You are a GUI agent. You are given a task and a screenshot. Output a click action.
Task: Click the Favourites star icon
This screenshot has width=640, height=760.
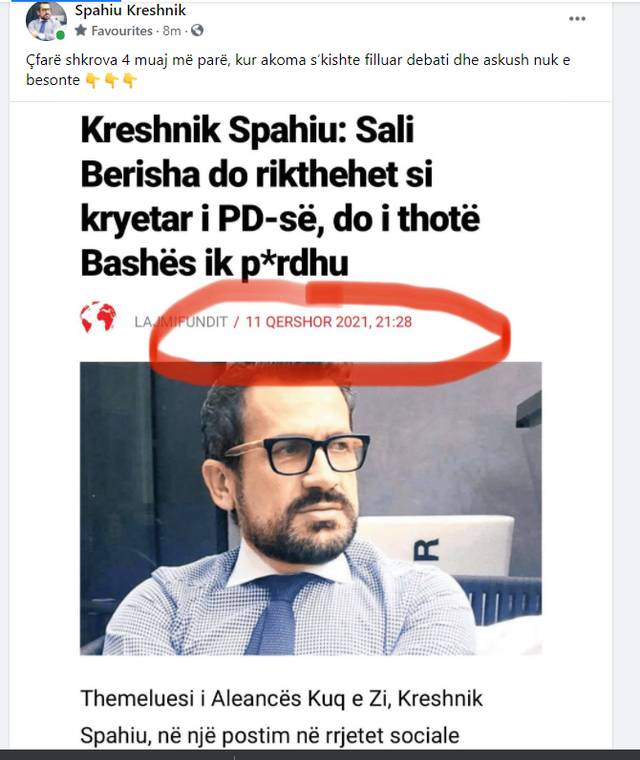click(80, 31)
